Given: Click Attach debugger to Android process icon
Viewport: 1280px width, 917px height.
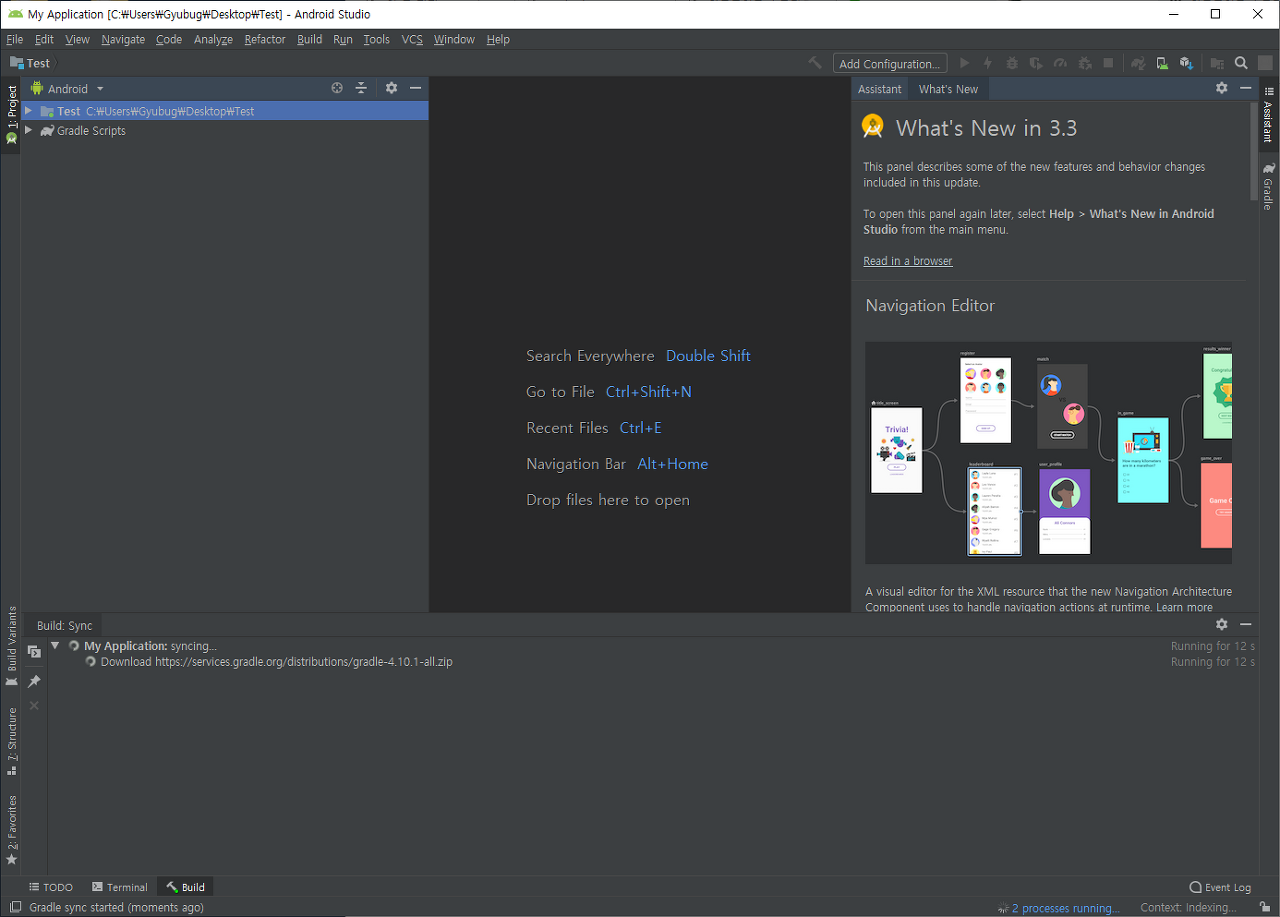Looking at the screenshot, I should point(1085,63).
